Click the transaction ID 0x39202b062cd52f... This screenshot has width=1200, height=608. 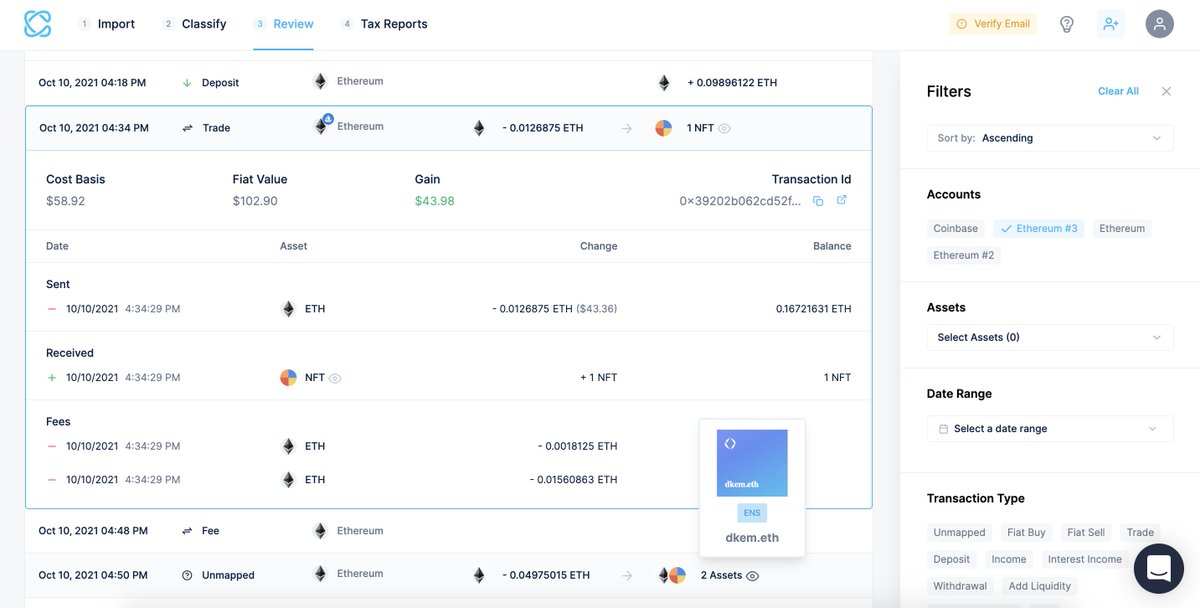pyautogui.click(x=740, y=201)
